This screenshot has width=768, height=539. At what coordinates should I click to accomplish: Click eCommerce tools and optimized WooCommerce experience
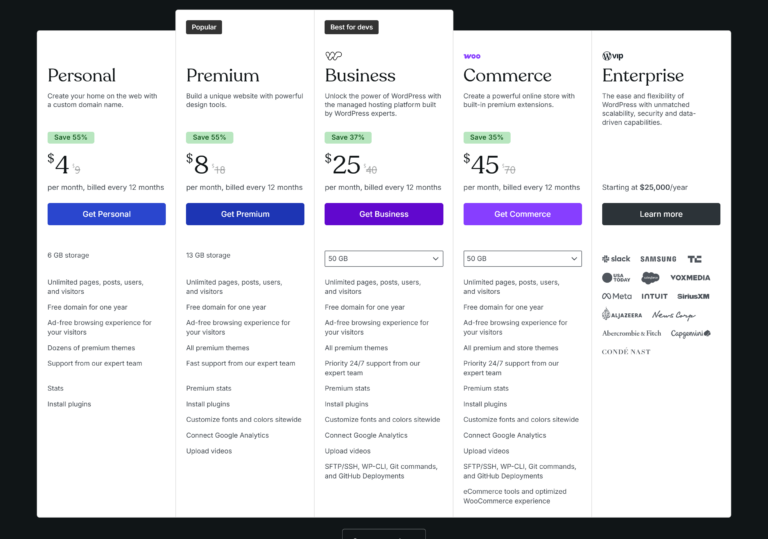click(515, 496)
